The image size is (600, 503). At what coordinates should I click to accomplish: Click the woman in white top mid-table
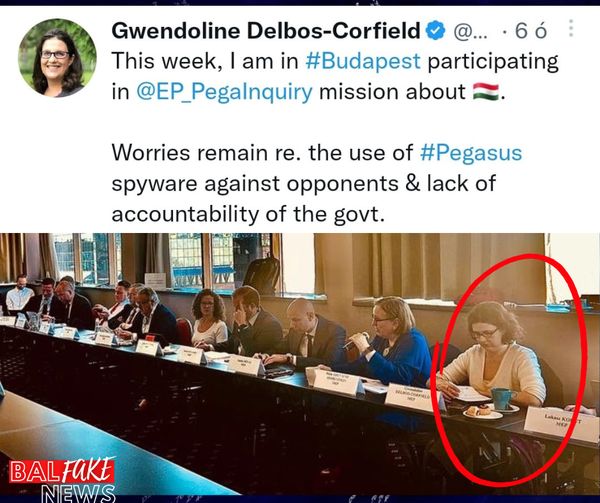(x=209, y=318)
